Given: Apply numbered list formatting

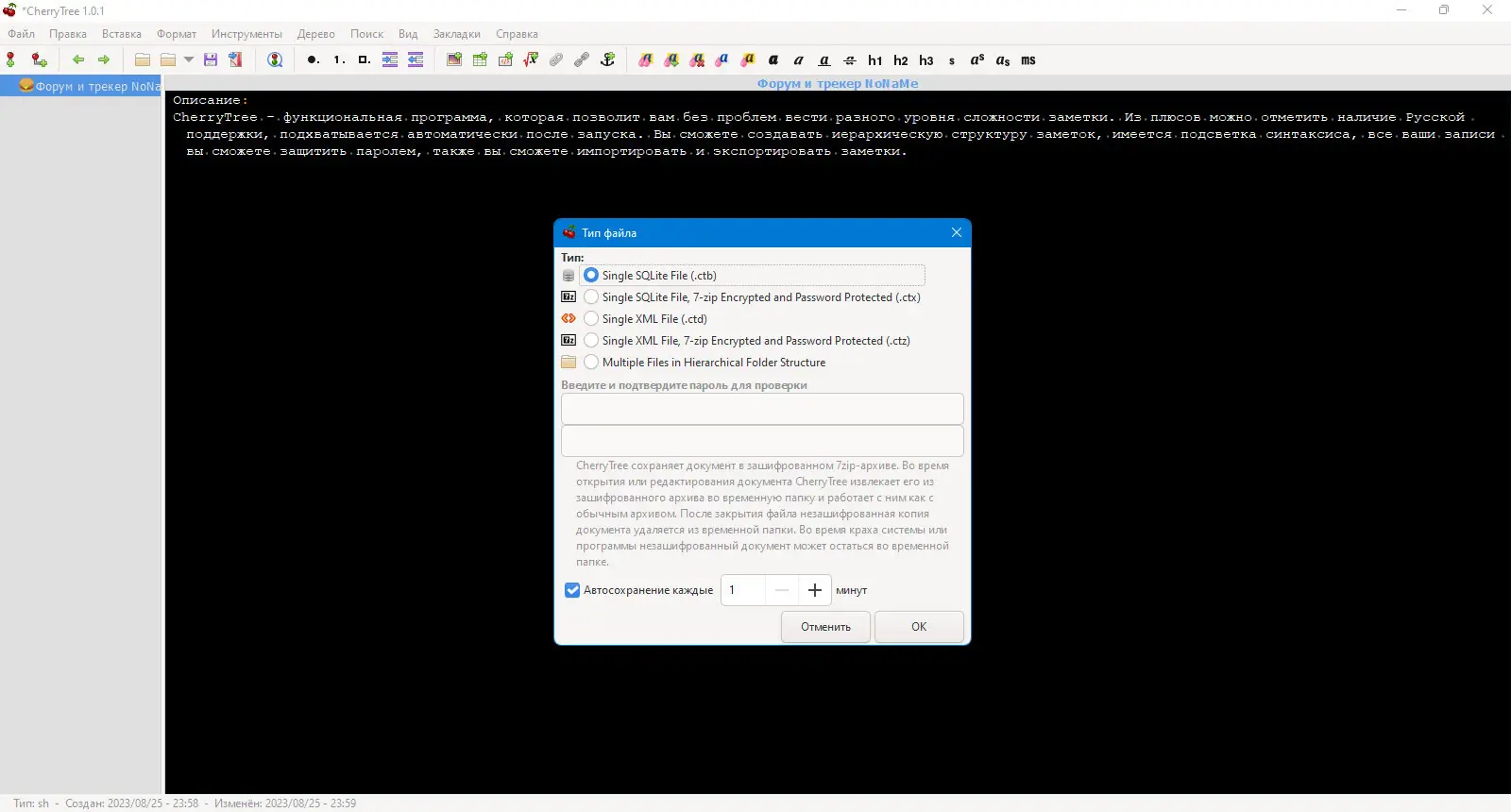Looking at the screenshot, I should (x=338, y=59).
